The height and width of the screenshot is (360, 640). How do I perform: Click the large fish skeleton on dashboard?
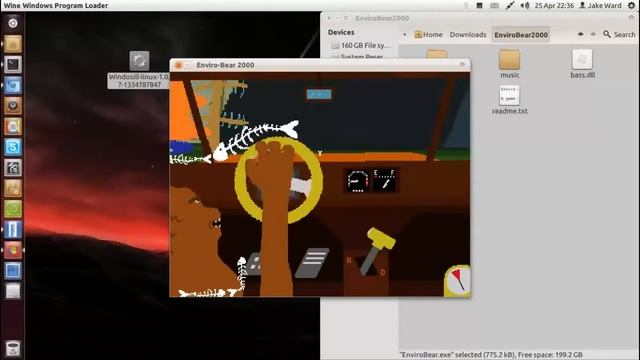tap(255, 140)
